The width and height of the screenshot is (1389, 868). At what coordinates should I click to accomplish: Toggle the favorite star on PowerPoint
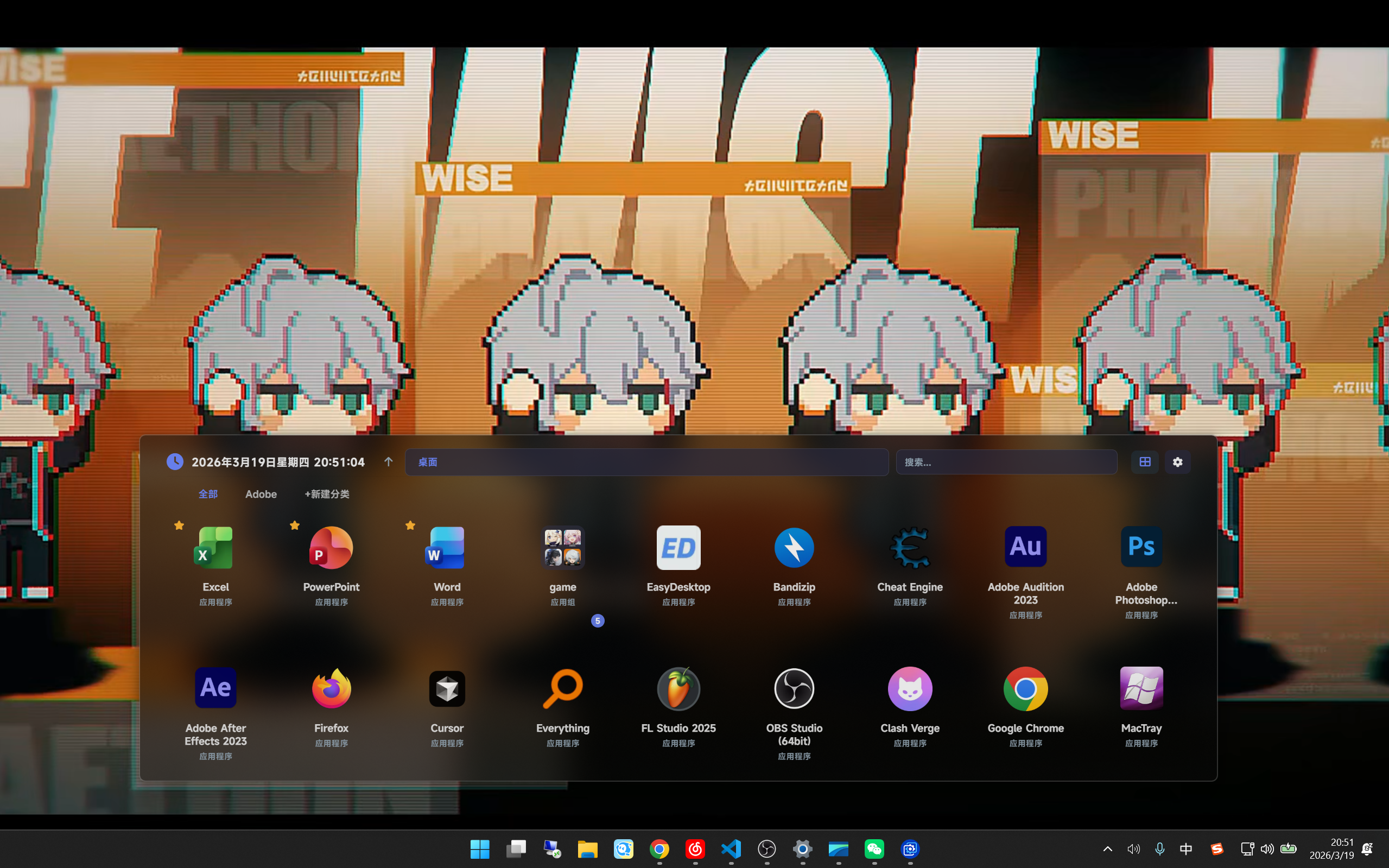coord(295,525)
